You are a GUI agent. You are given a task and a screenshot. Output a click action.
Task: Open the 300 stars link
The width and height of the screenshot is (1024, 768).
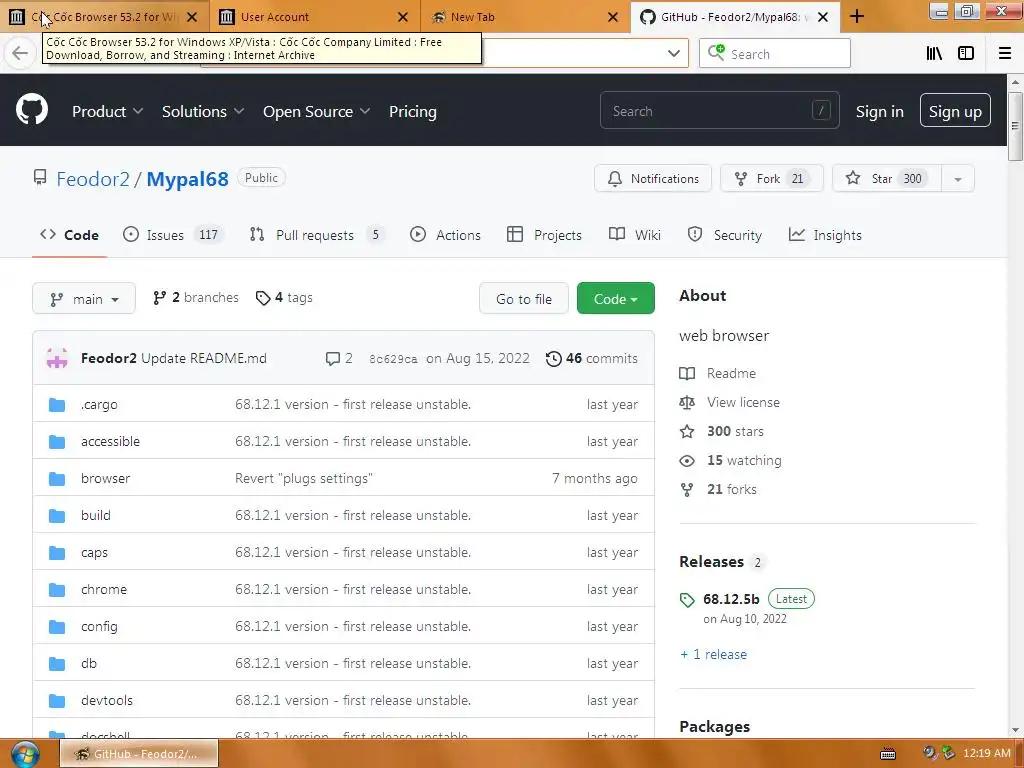[722, 431]
